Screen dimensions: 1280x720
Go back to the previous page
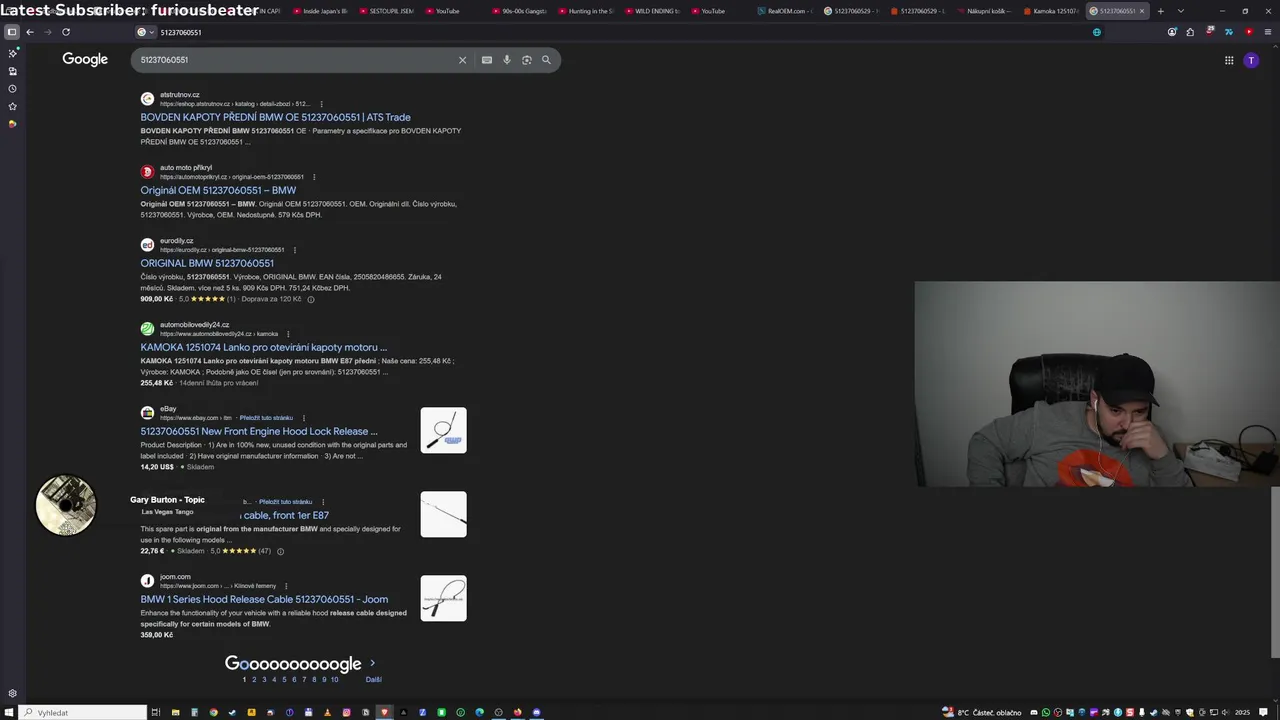point(30,32)
